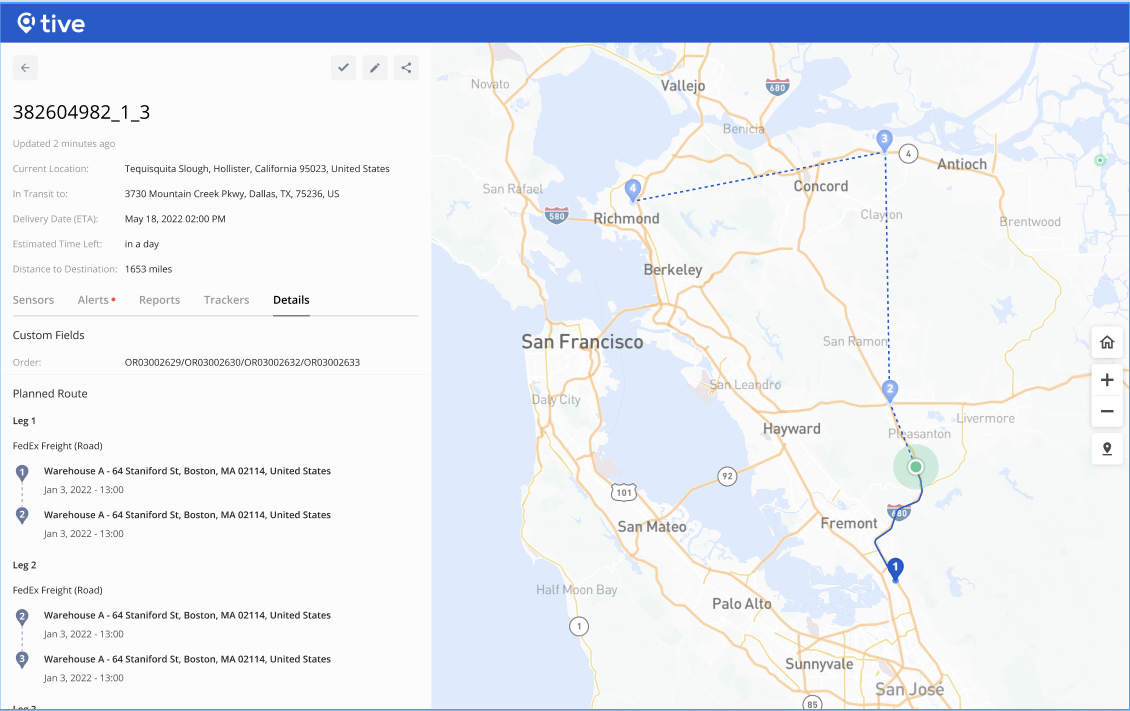The width and height of the screenshot is (1130, 711).
Task: Click the Highway 101 shield on map
Action: [x=624, y=492]
